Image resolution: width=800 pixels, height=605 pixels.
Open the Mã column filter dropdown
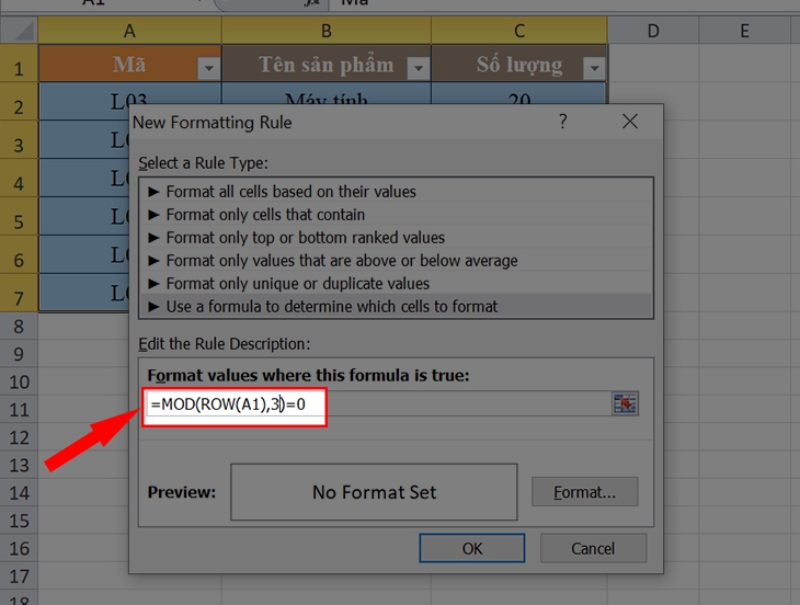(x=208, y=68)
